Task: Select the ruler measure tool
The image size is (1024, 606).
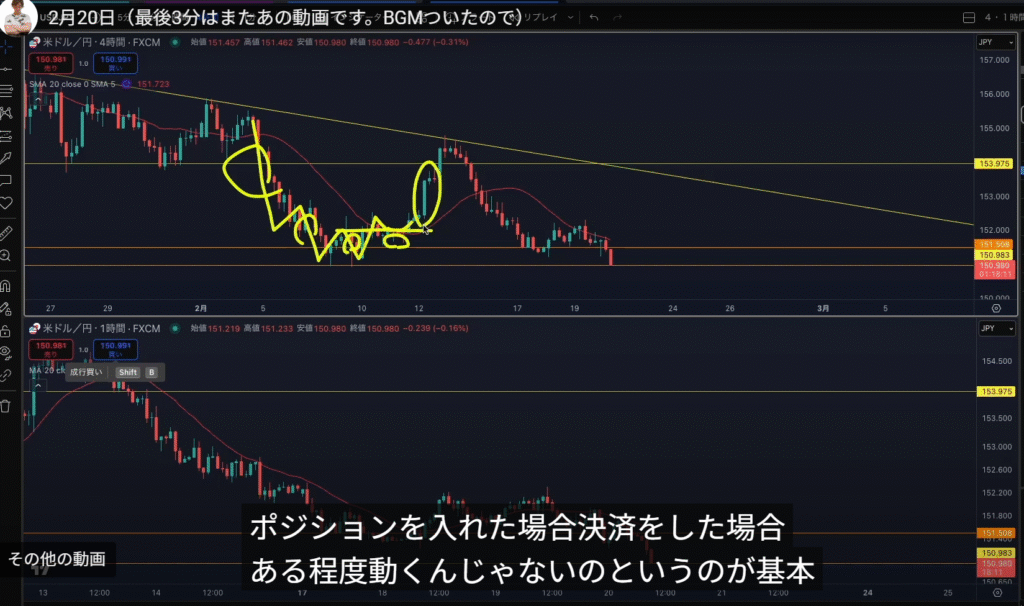Action: [x=6, y=232]
